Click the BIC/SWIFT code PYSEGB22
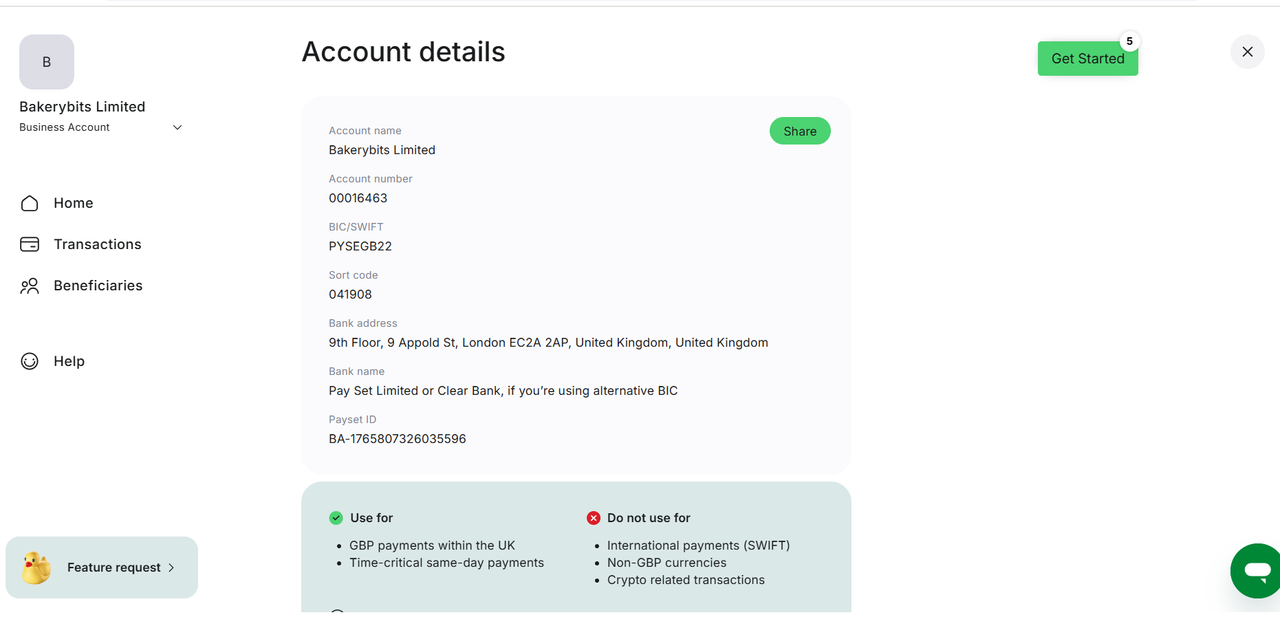The height and width of the screenshot is (624, 1280). coord(360,246)
